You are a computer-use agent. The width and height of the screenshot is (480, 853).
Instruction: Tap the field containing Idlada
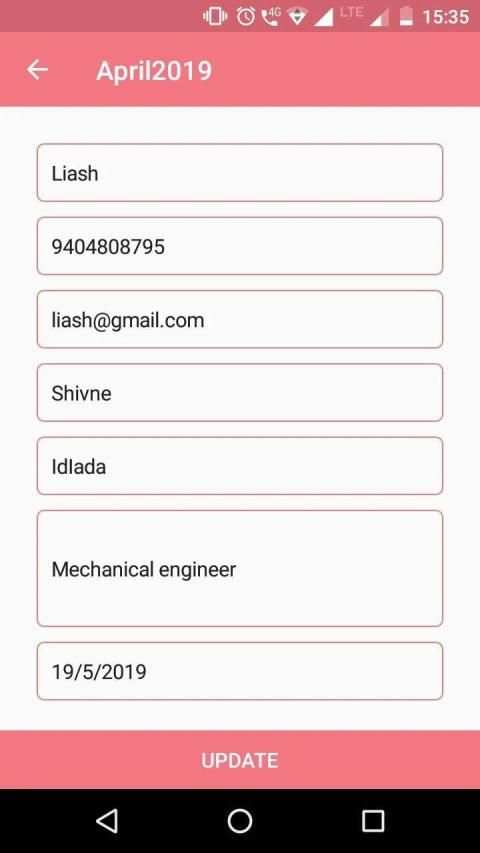[x=240, y=466]
